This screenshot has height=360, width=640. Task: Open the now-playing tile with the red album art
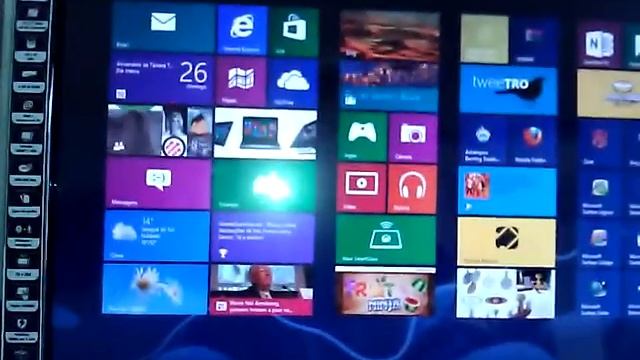[507, 191]
